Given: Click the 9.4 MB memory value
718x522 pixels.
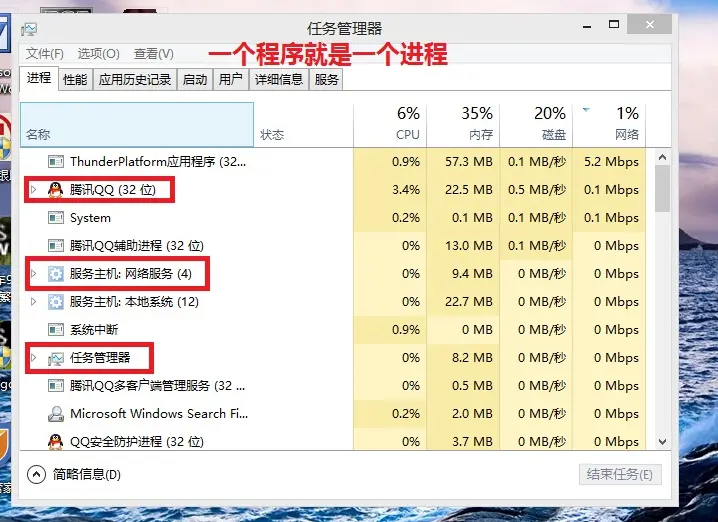Looking at the screenshot, I should point(472,274).
